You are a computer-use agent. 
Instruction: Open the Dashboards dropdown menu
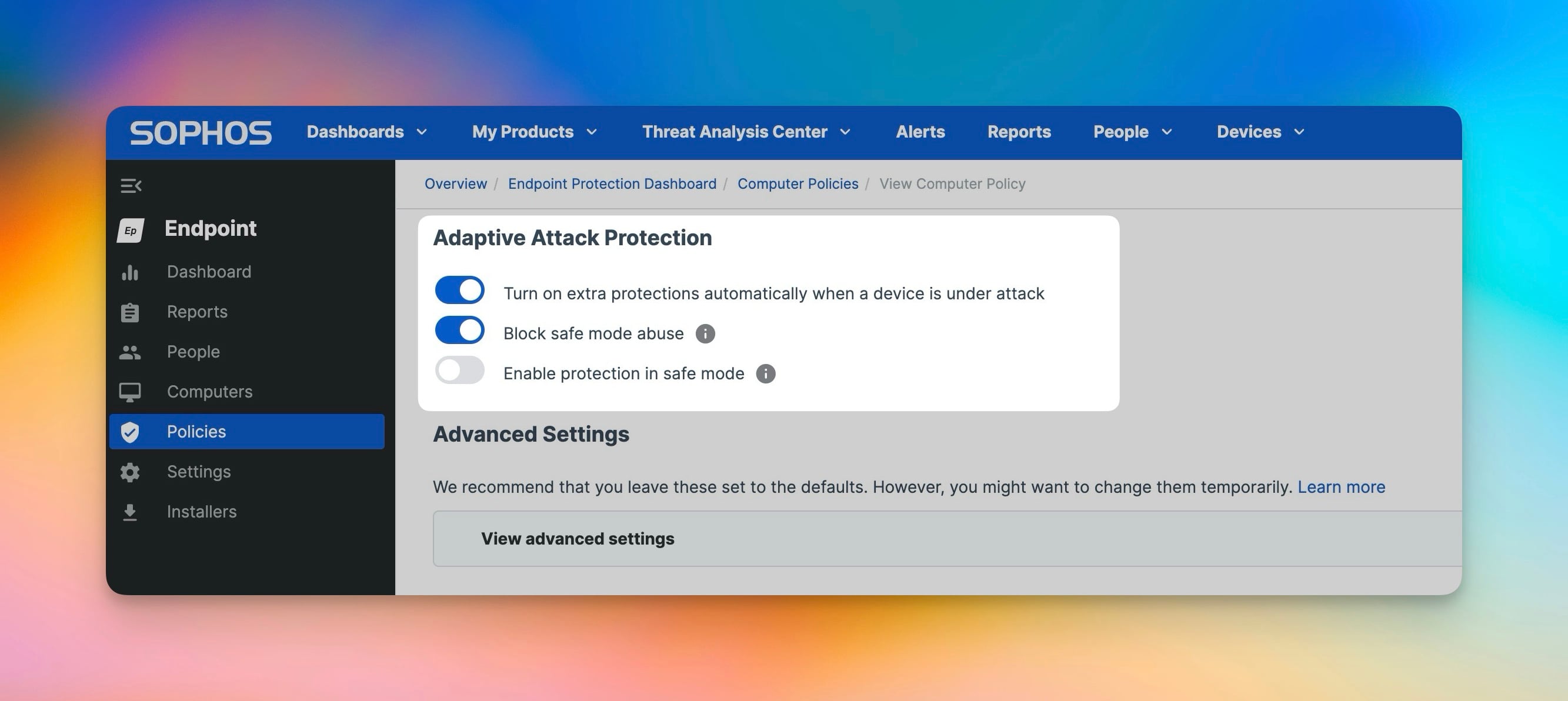(x=366, y=132)
